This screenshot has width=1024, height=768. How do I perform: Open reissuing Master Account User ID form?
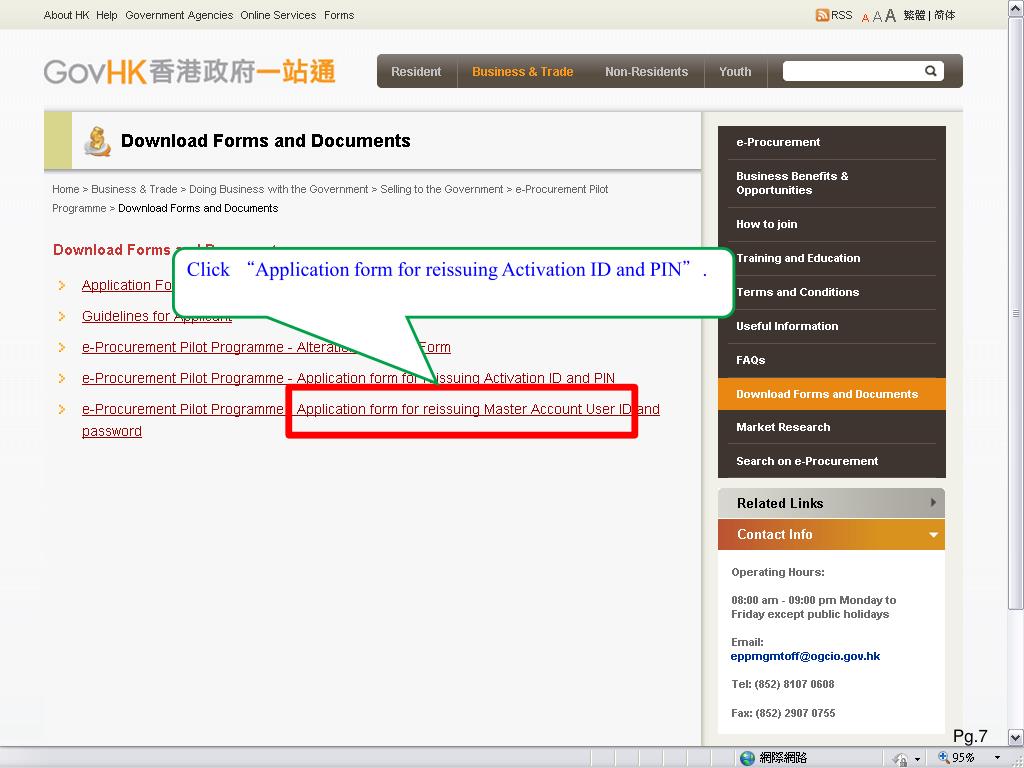click(x=370, y=409)
